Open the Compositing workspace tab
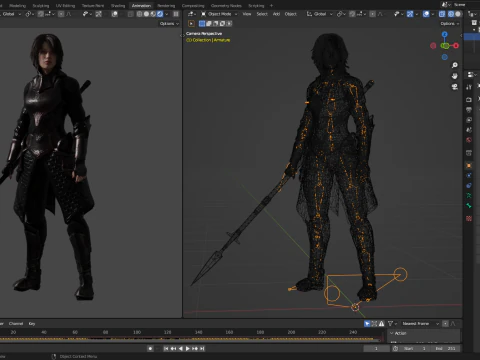The height and width of the screenshot is (360, 480). (x=193, y=5)
